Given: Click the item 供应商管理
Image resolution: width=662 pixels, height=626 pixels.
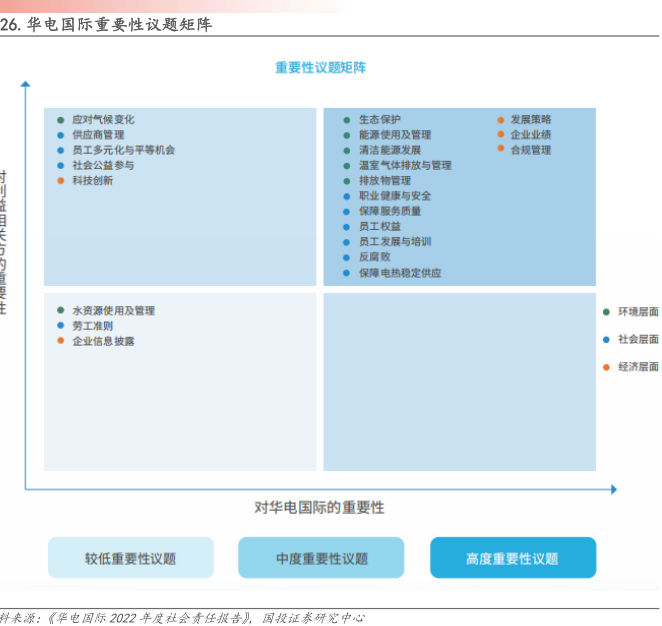Looking at the screenshot, I should (98, 135).
